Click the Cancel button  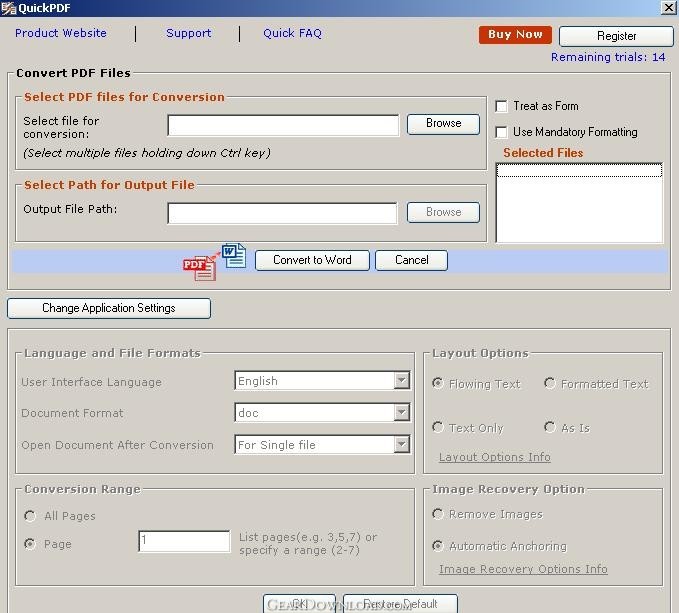pos(411,260)
